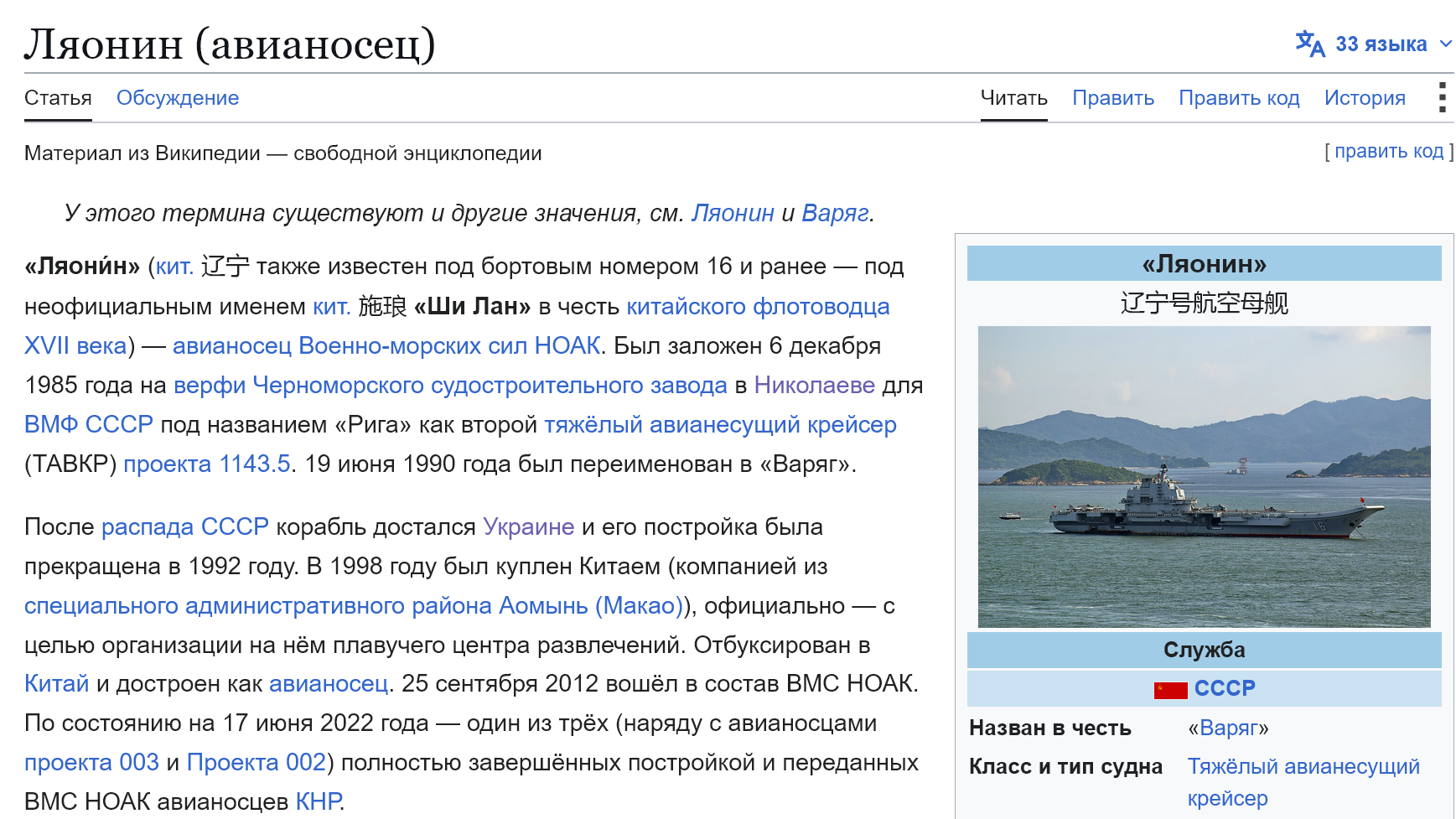
Task: Open the Проекта 002 link
Action: (x=256, y=762)
